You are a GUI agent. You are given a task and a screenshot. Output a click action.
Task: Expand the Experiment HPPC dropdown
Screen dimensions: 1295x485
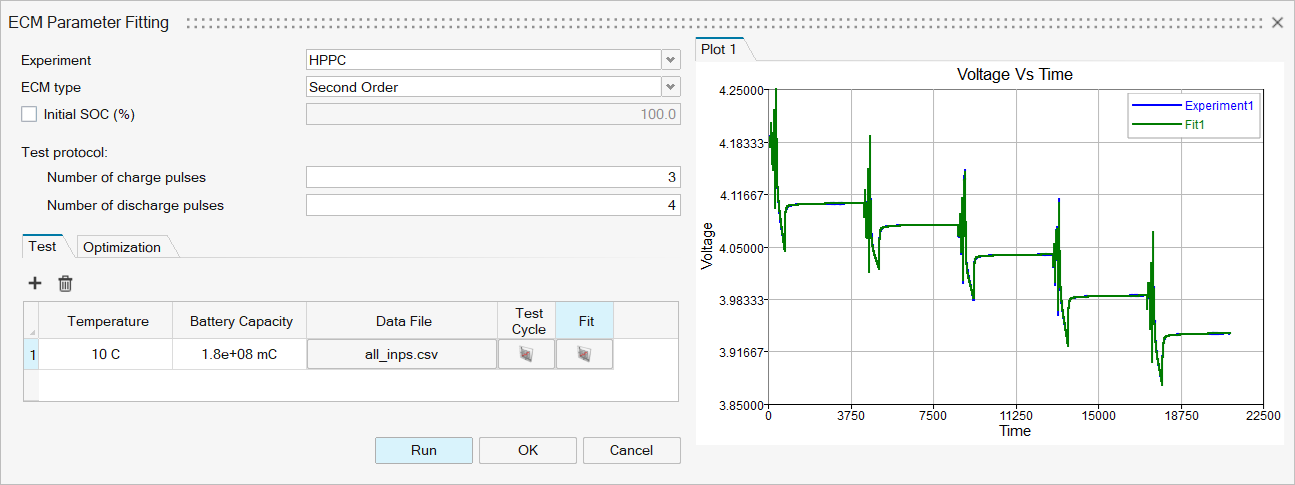pos(670,60)
